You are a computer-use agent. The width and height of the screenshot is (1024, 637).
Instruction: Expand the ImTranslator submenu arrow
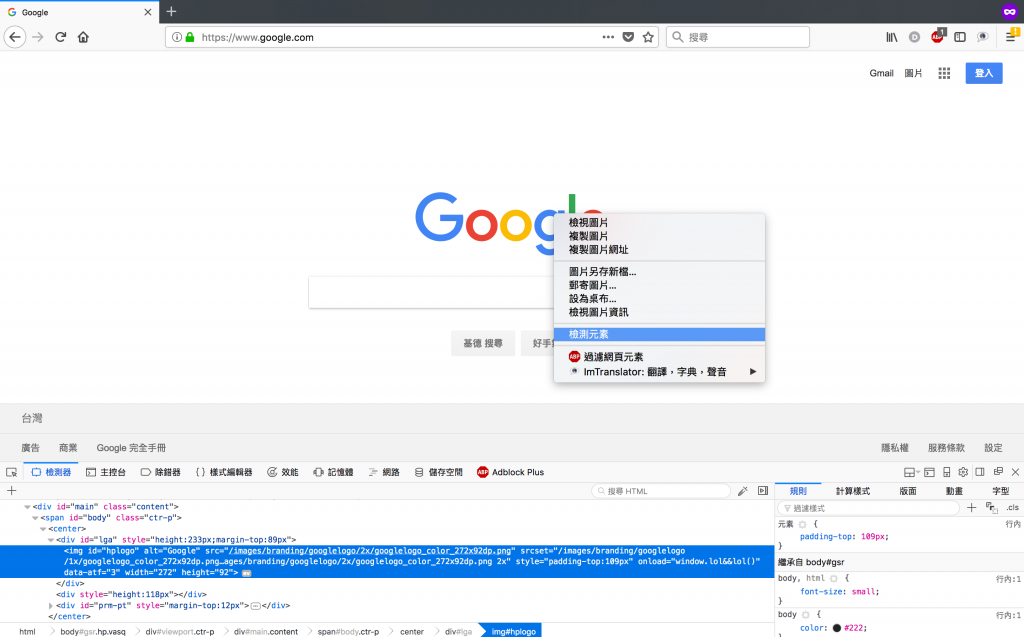tap(753, 372)
